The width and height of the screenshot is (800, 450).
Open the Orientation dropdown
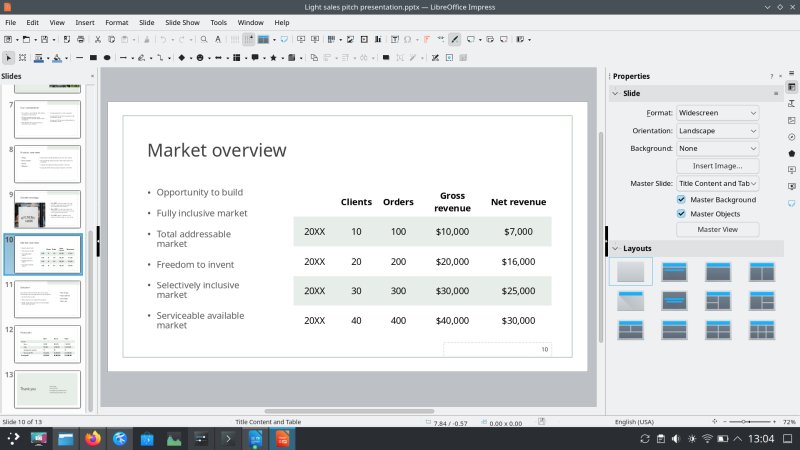pos(717,131)
